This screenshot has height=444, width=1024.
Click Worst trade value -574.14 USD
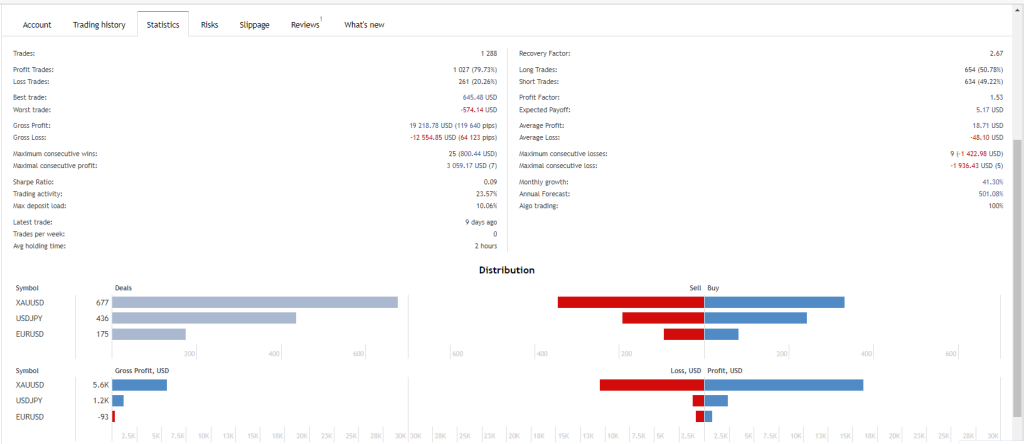[x=478, y=110]
